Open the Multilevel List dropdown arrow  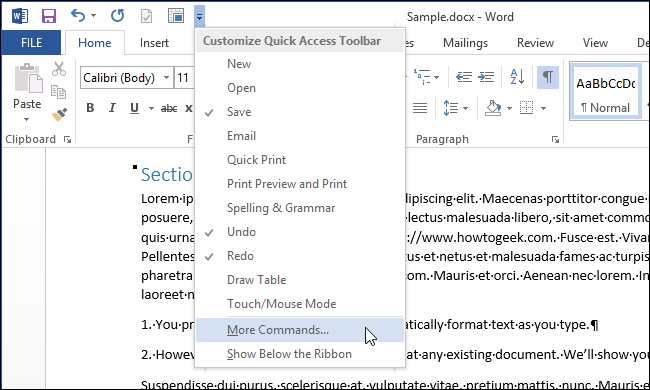[x=437, y=77]
